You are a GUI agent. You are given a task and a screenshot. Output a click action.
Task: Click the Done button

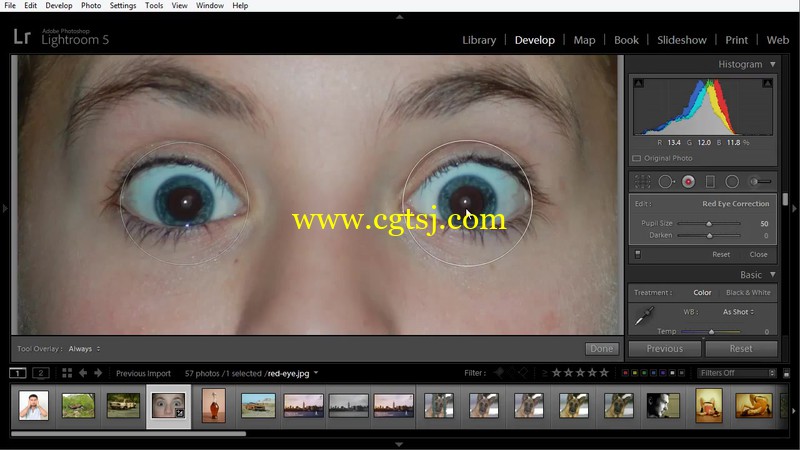(x=602, y=348)
